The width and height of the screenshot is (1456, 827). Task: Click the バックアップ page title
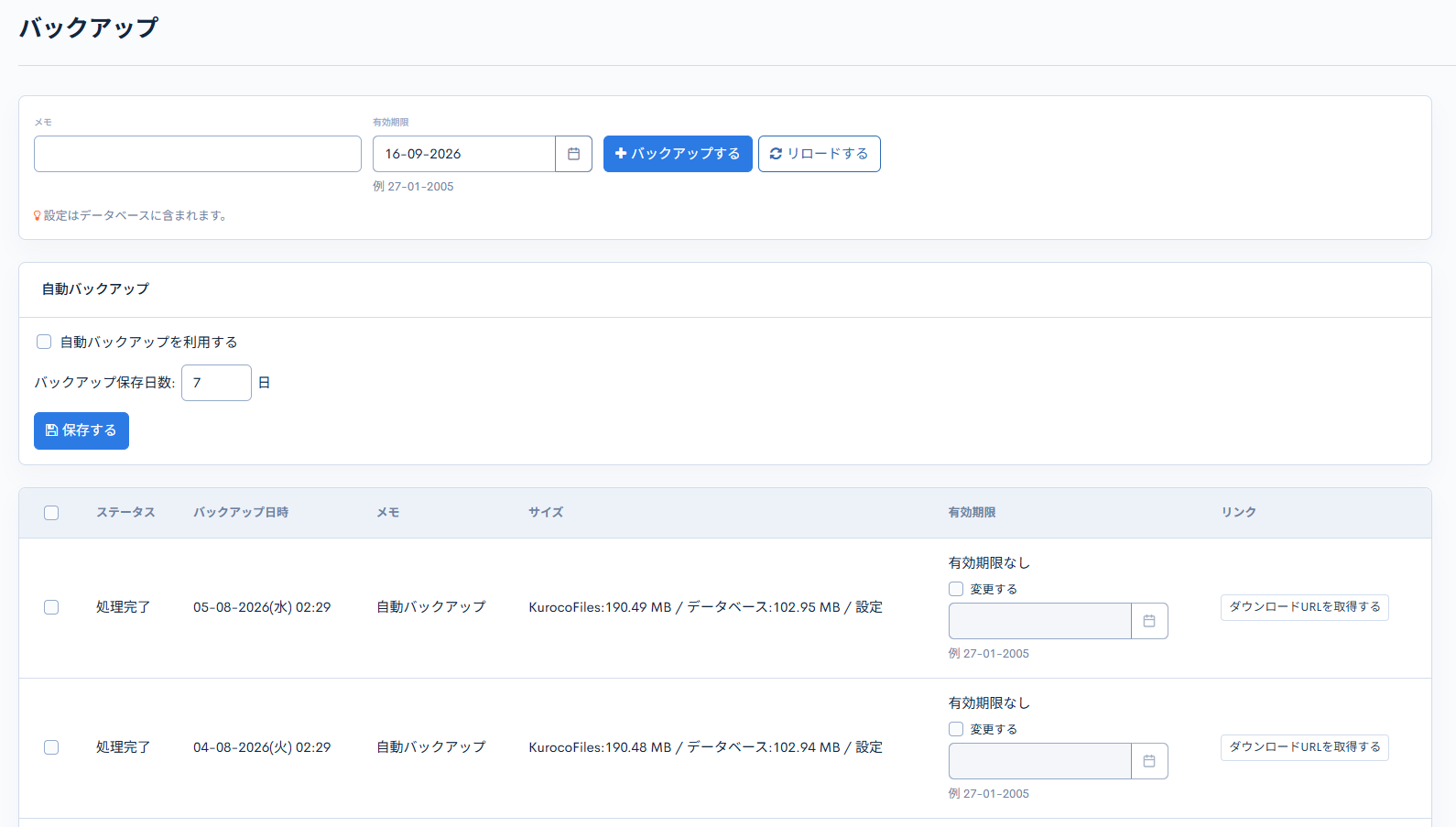89,27
